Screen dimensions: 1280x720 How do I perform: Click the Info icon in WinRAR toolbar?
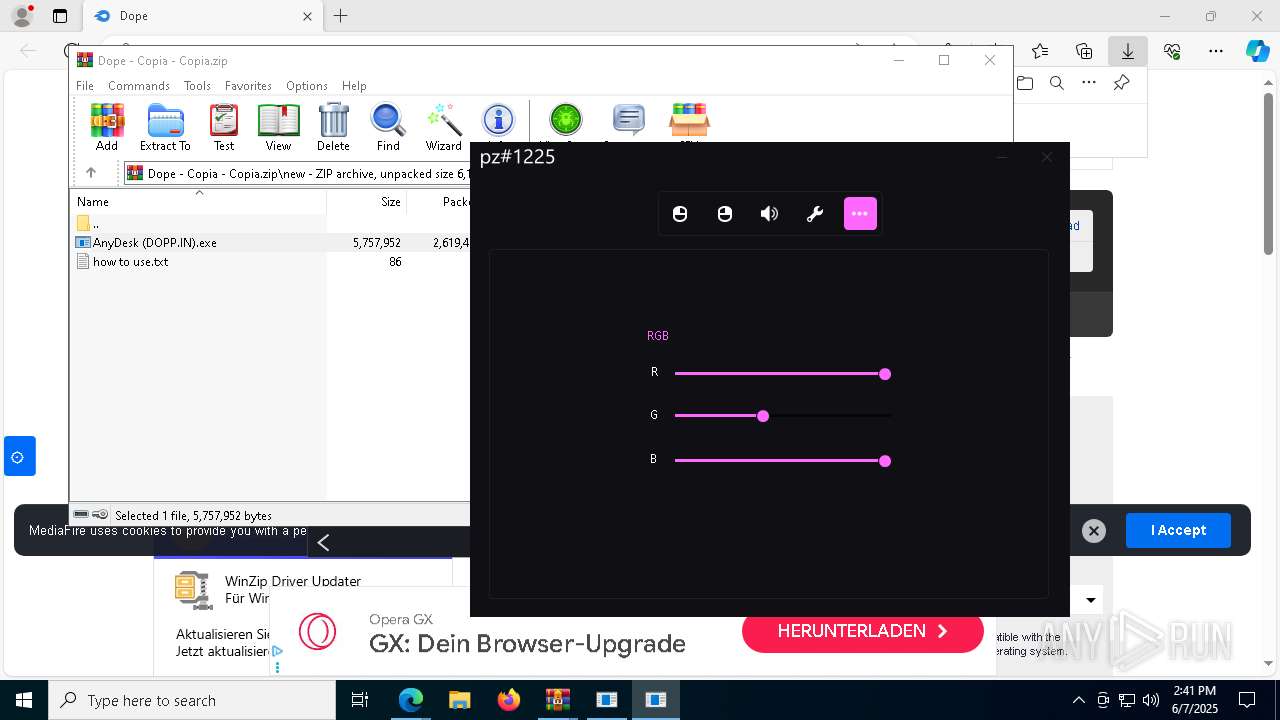(x=498, y=122)
